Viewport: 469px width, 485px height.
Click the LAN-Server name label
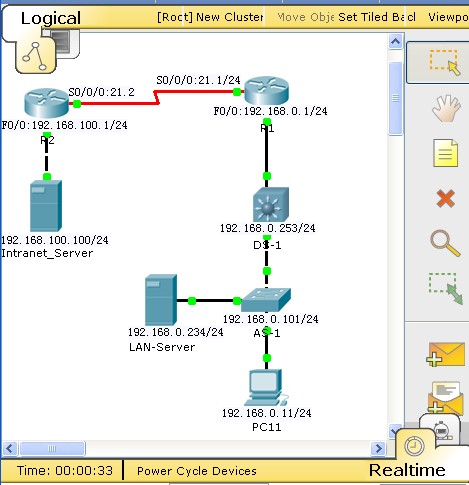(162, 347)
